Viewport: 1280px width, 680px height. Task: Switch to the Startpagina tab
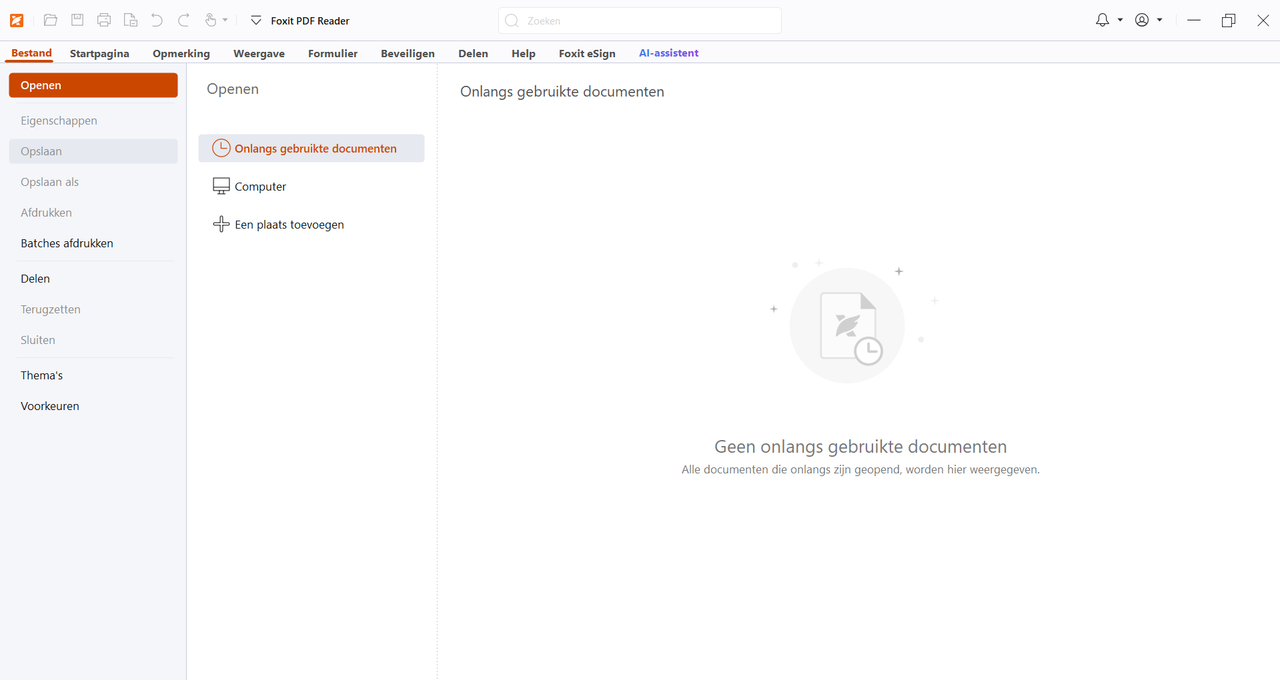[x=99, y=53]
